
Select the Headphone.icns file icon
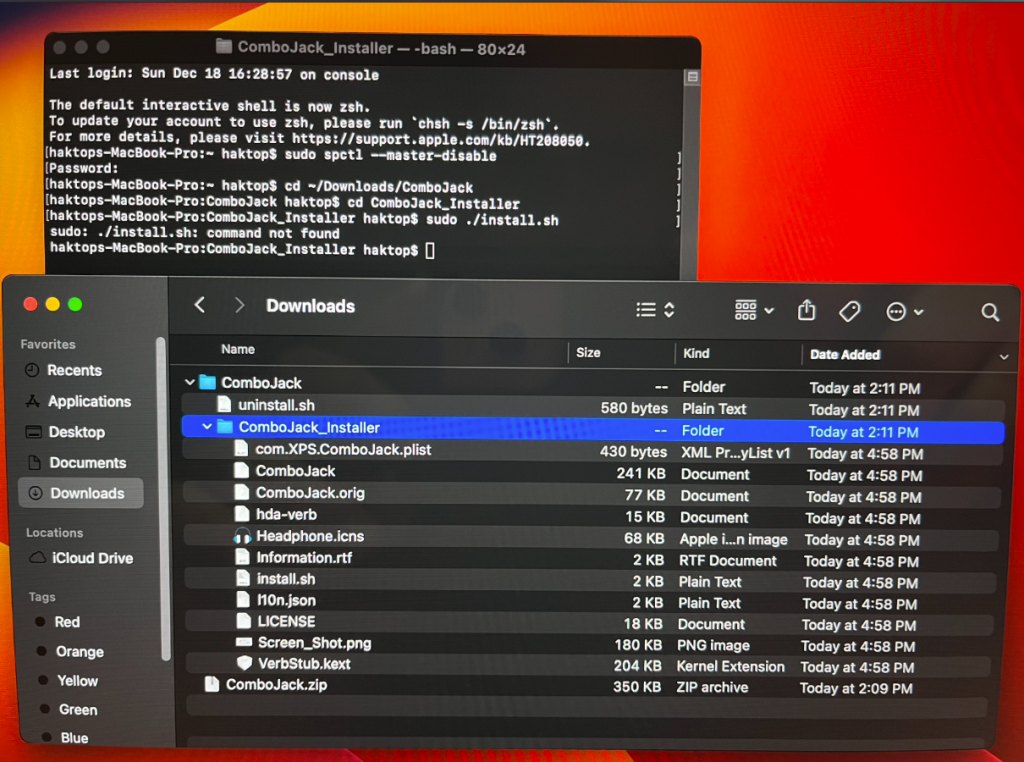pos(242,536)
